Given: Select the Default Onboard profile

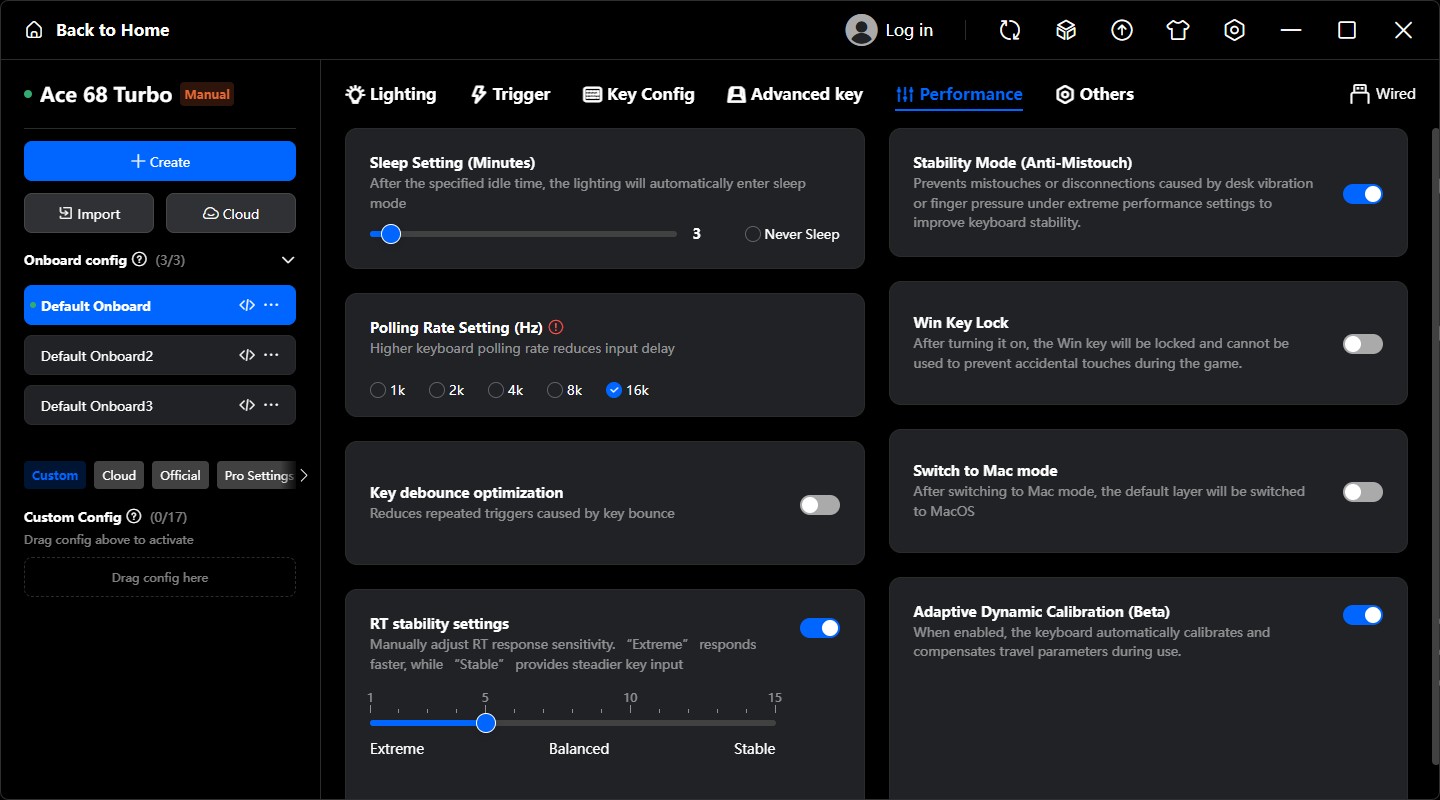Looking at the screenshot, I should pos(160,305).
